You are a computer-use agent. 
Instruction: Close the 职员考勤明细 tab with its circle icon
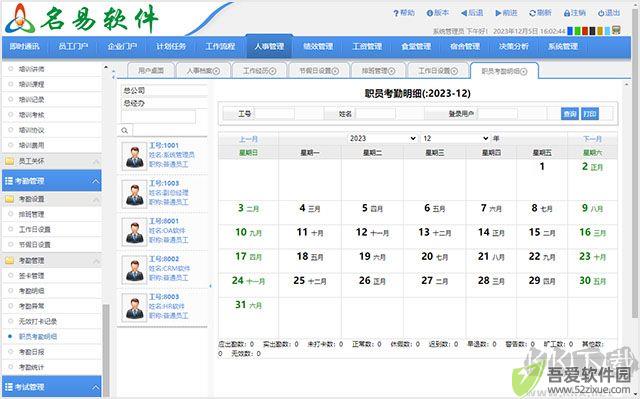524,71
